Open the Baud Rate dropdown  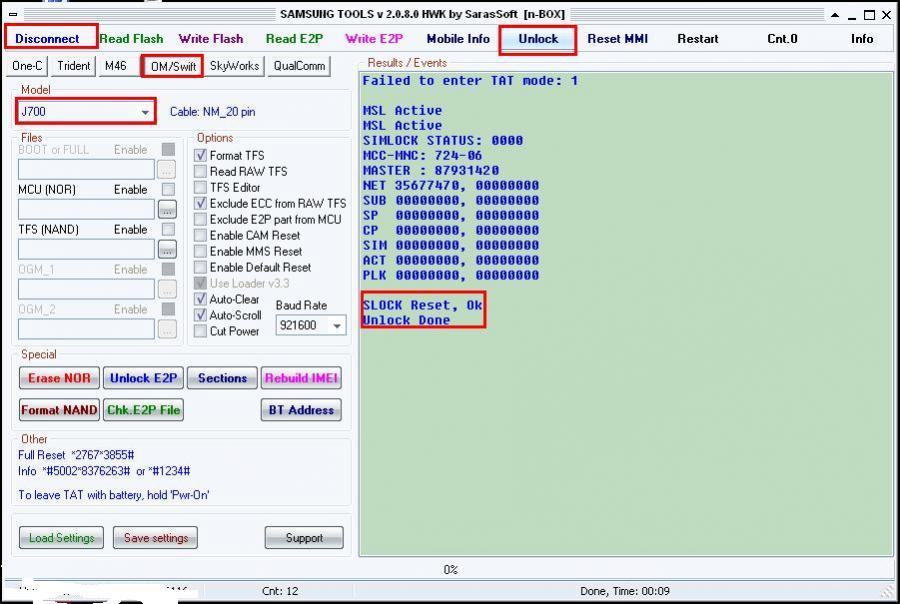click(x=311, y=326)
